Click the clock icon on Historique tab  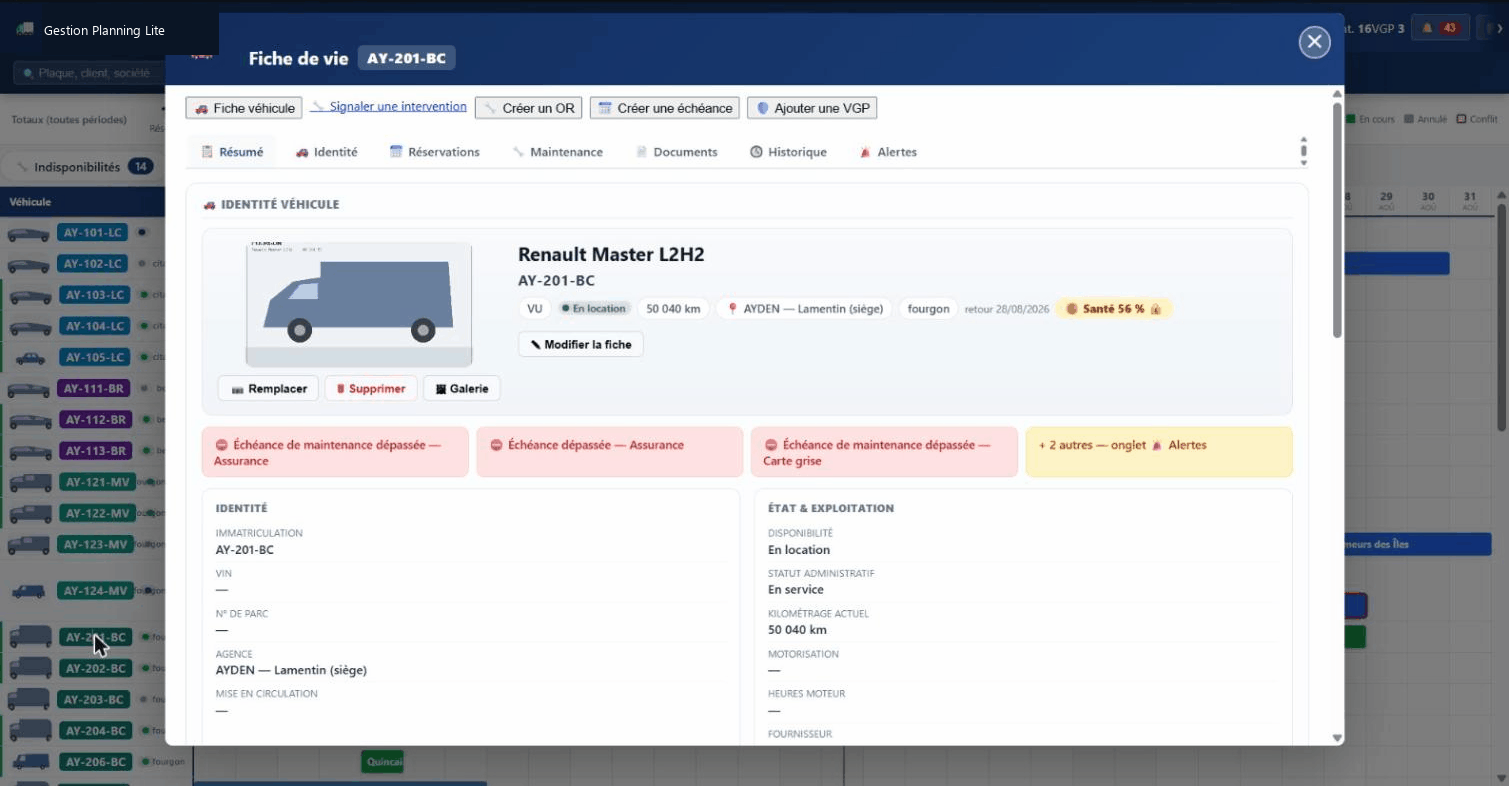click(x=757, y=152)
